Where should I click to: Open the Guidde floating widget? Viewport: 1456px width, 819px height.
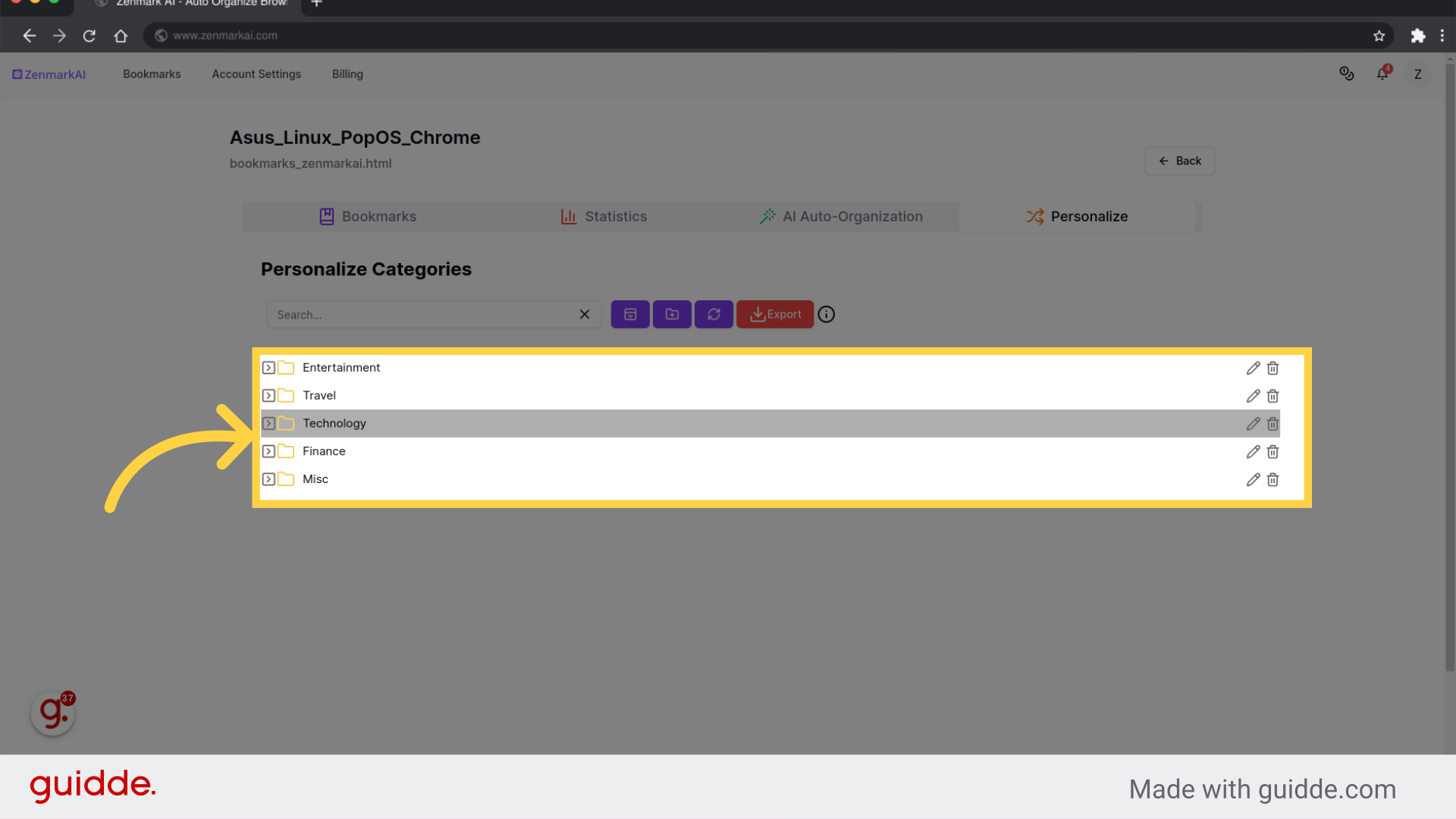tap(53, 713)
